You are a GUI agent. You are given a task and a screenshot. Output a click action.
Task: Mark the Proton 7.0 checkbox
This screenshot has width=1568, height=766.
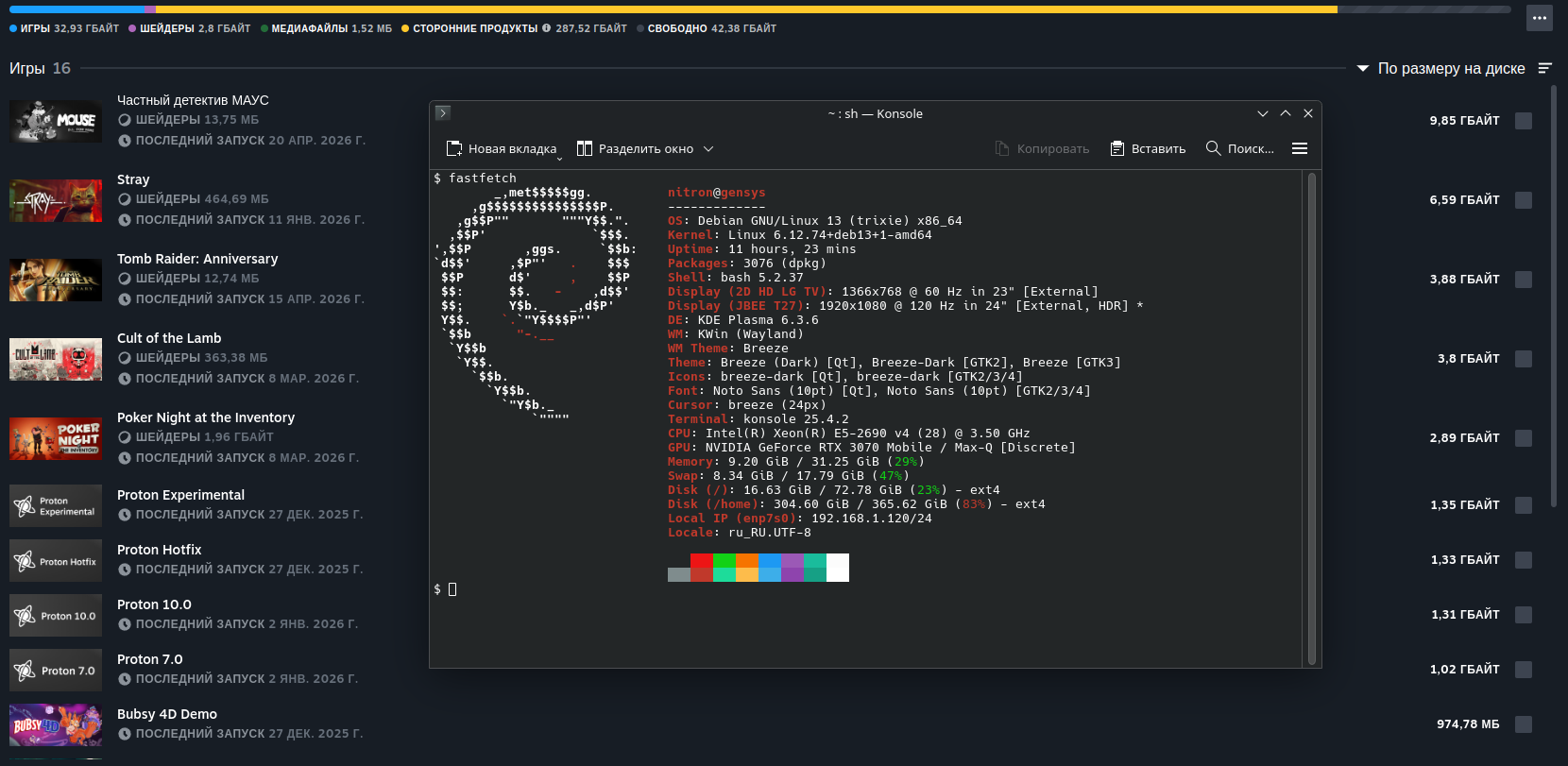point(1524,670)
